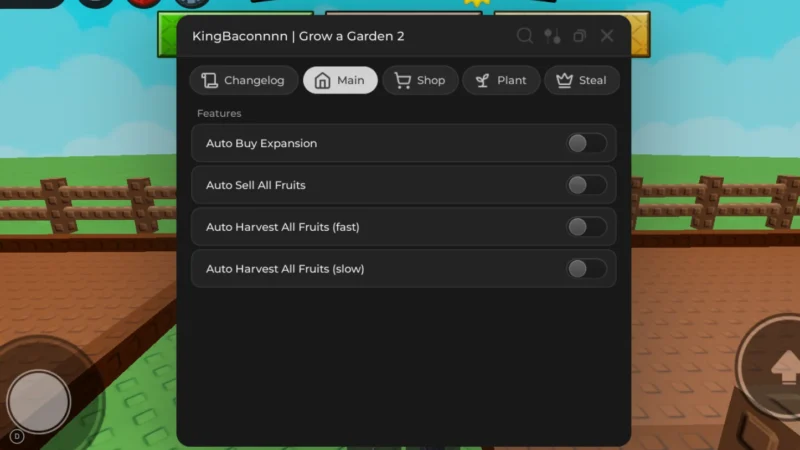
Task: Go to the Plant tab
Action: pyautogui.click(x=501, y=80)
